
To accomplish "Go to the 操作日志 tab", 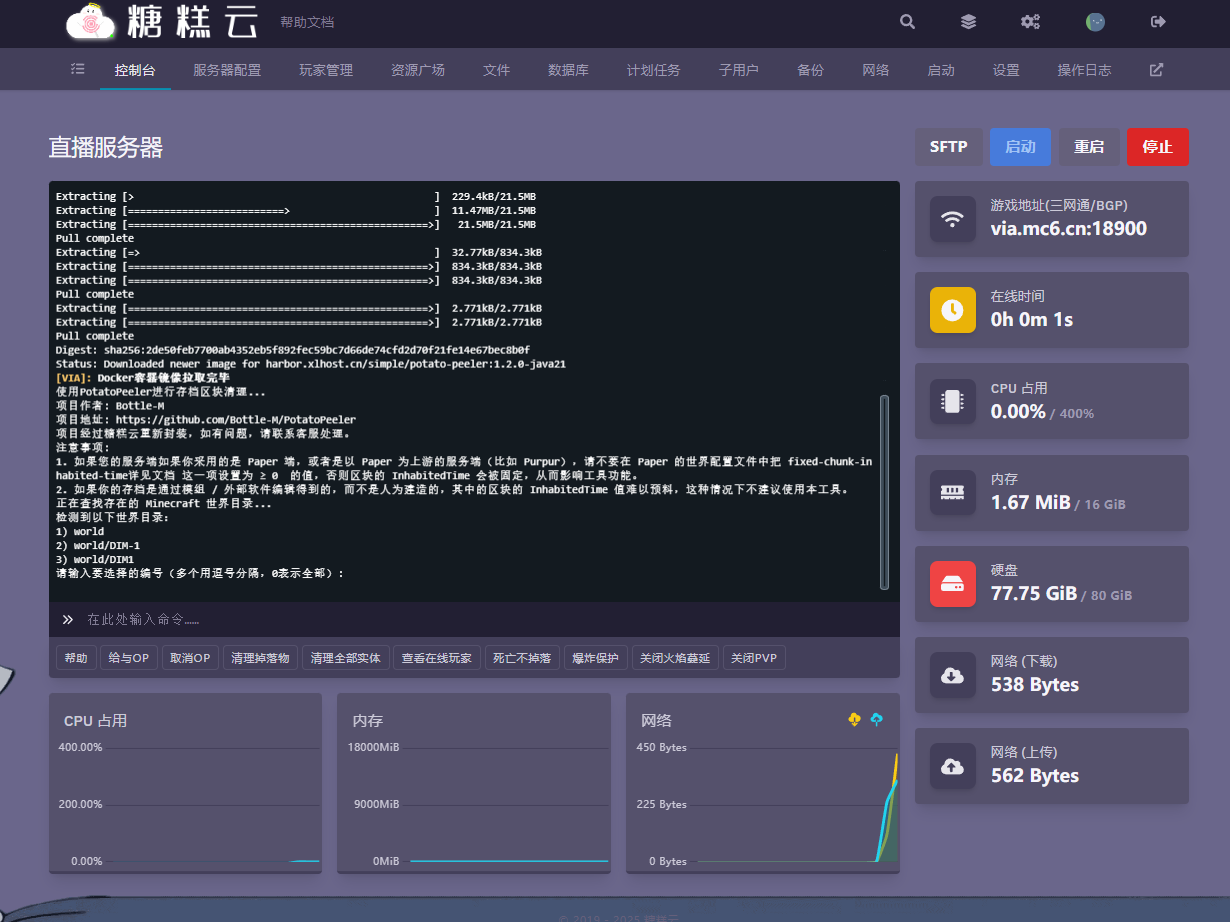I will point(1084,70).
